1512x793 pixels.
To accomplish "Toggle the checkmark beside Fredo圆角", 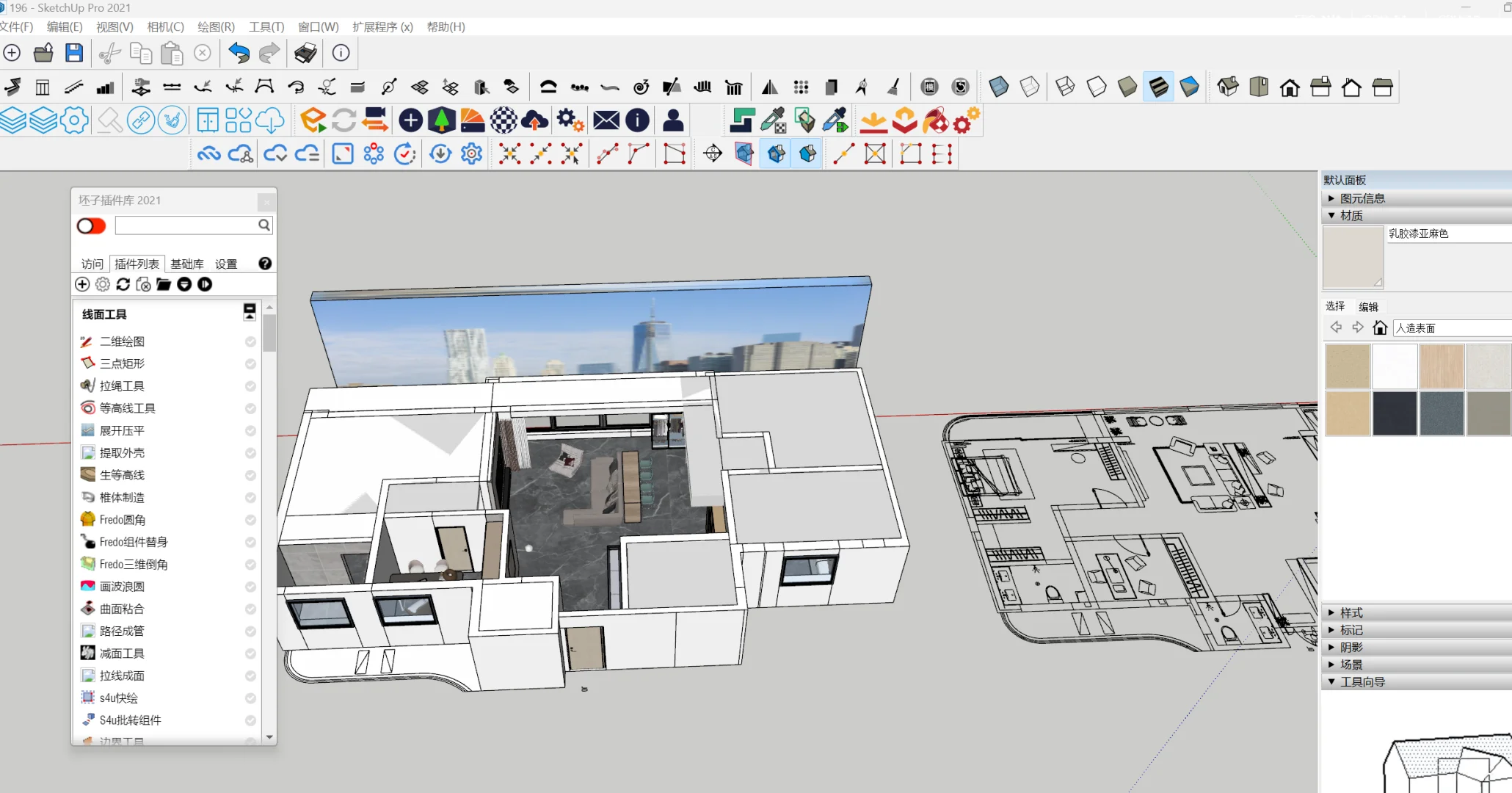I will point(250,520).
